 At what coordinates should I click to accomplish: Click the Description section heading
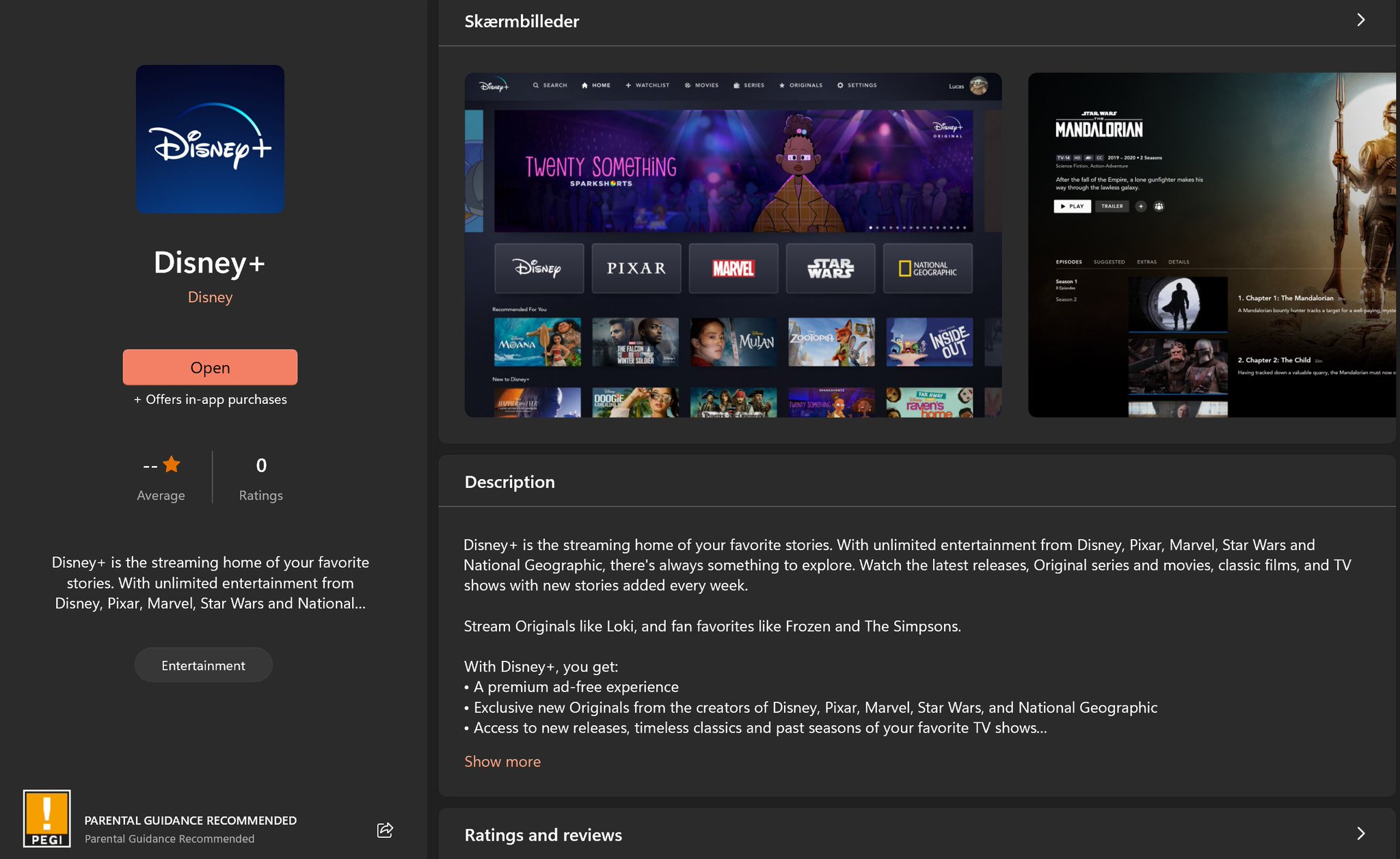pyautogui.click(x=509, y=481)
